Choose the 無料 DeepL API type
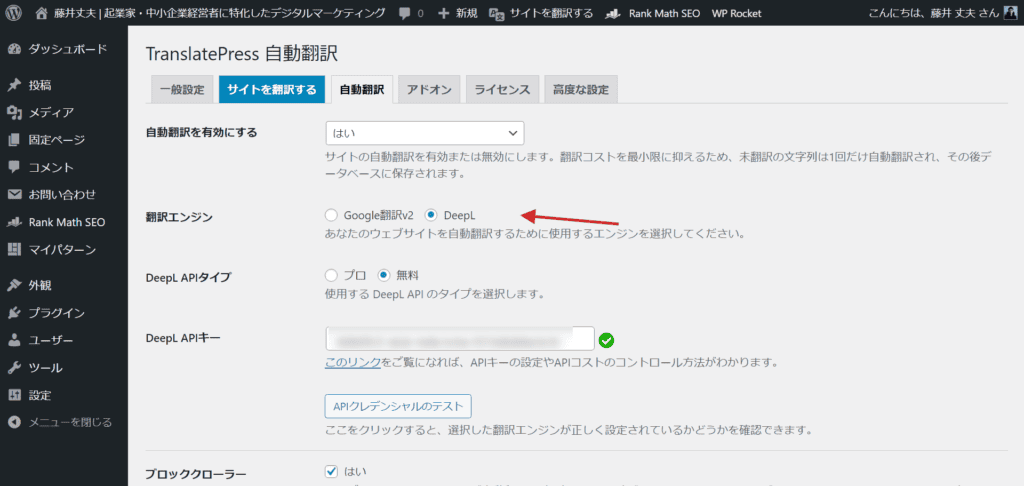 pos(384,275)
